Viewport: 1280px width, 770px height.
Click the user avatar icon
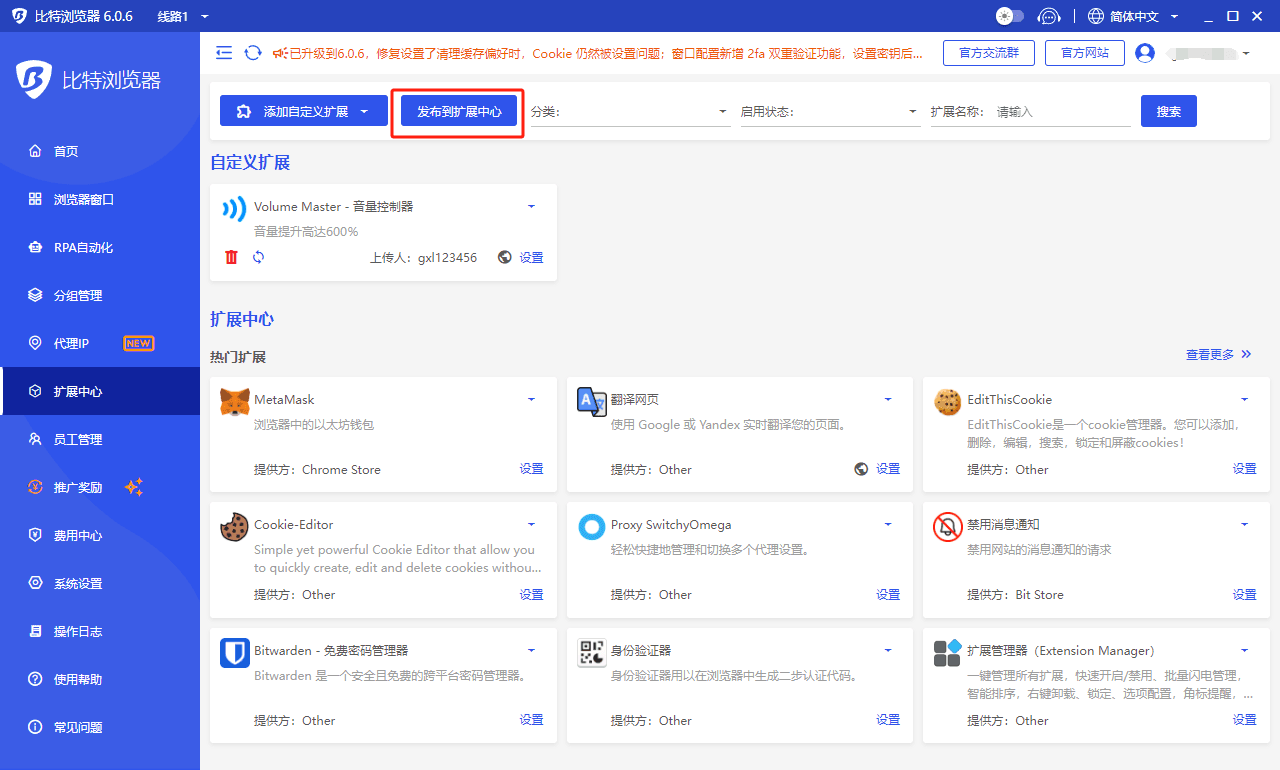1145,53
